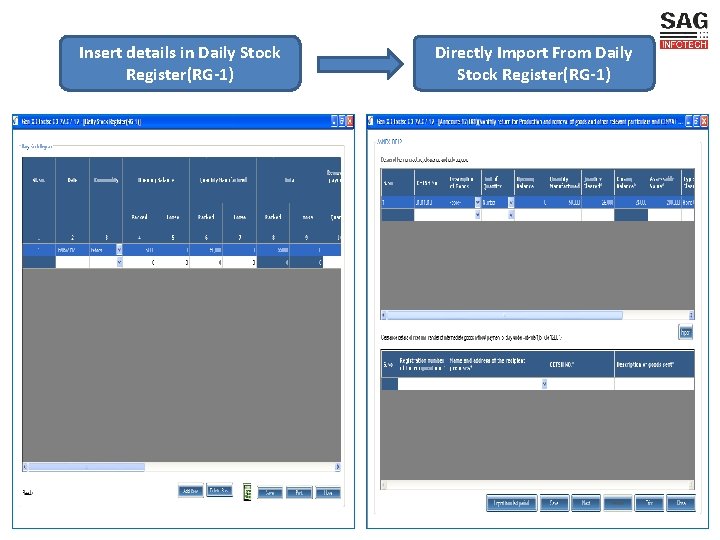Viewport: 720px width, 540px height.
Task: Minimize the monthly return window
Action: point(688,121)
